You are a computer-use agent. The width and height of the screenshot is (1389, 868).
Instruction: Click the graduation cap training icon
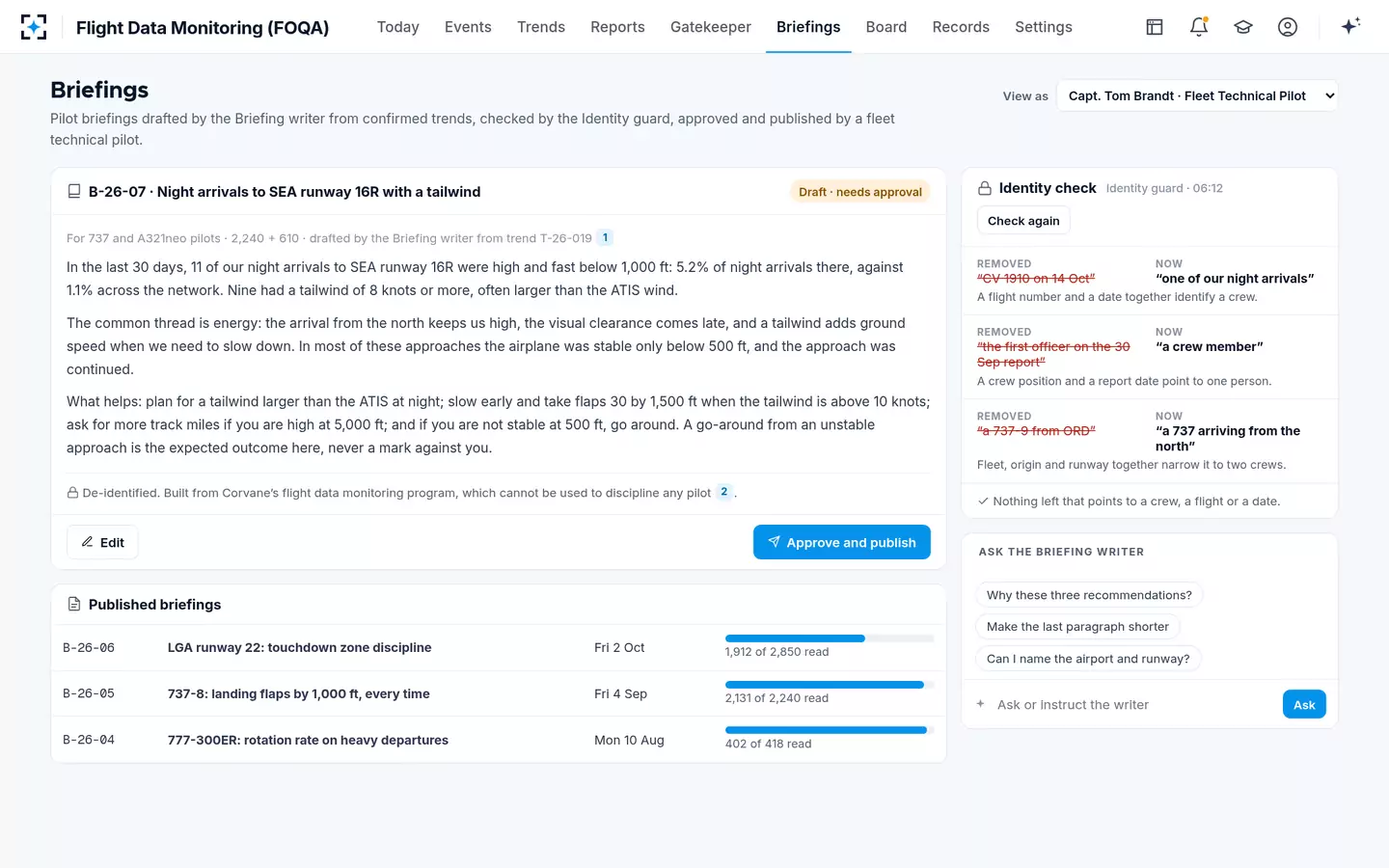coord(1243,27)
